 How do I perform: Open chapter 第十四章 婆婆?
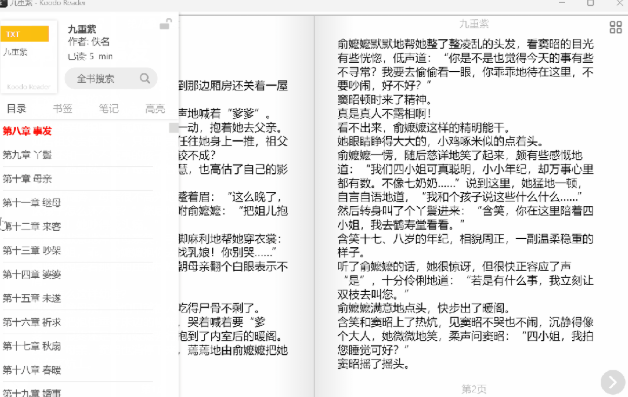tap(32, 274)
